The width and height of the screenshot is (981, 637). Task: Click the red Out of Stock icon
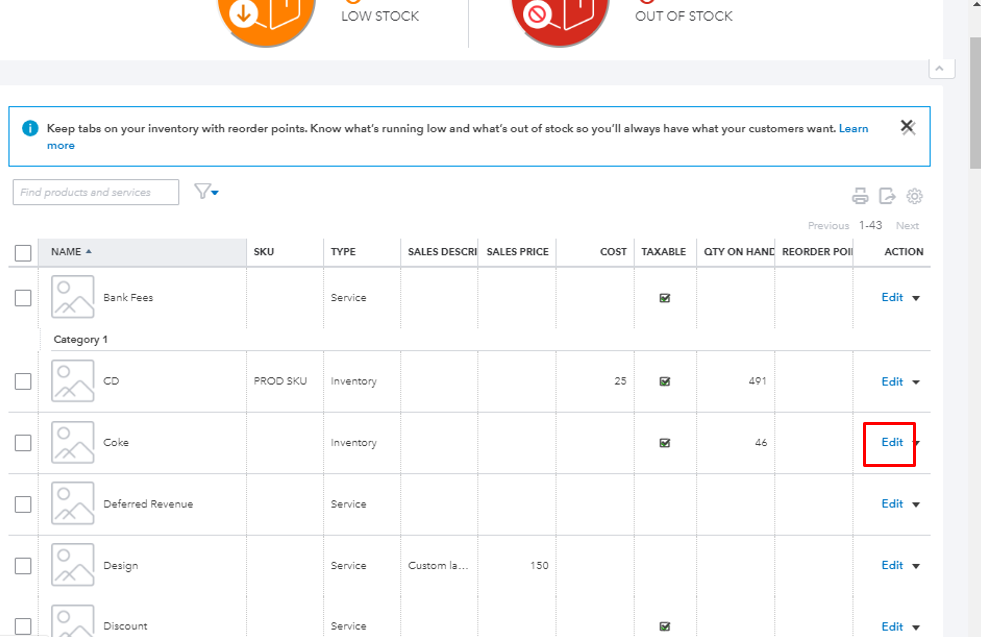pos(560,21)
